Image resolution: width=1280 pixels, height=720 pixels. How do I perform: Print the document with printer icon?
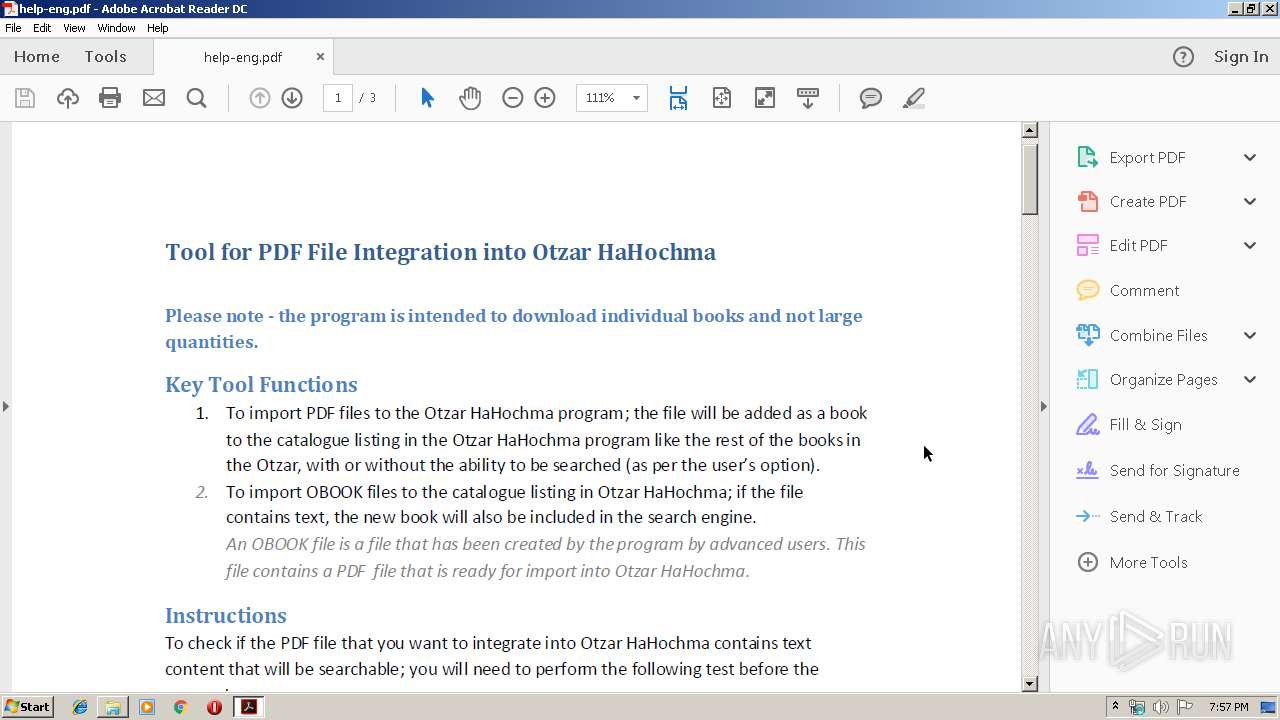click(x=110, y=98)
